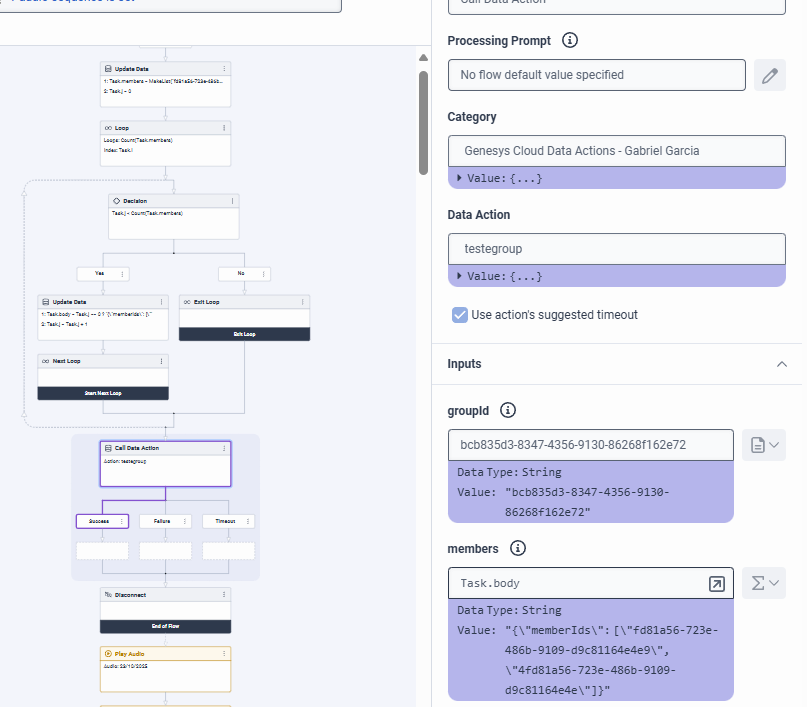Open the Call Data Action node's three-dot menu
This screenshot has height=707, width=807.
click(224, 449)
